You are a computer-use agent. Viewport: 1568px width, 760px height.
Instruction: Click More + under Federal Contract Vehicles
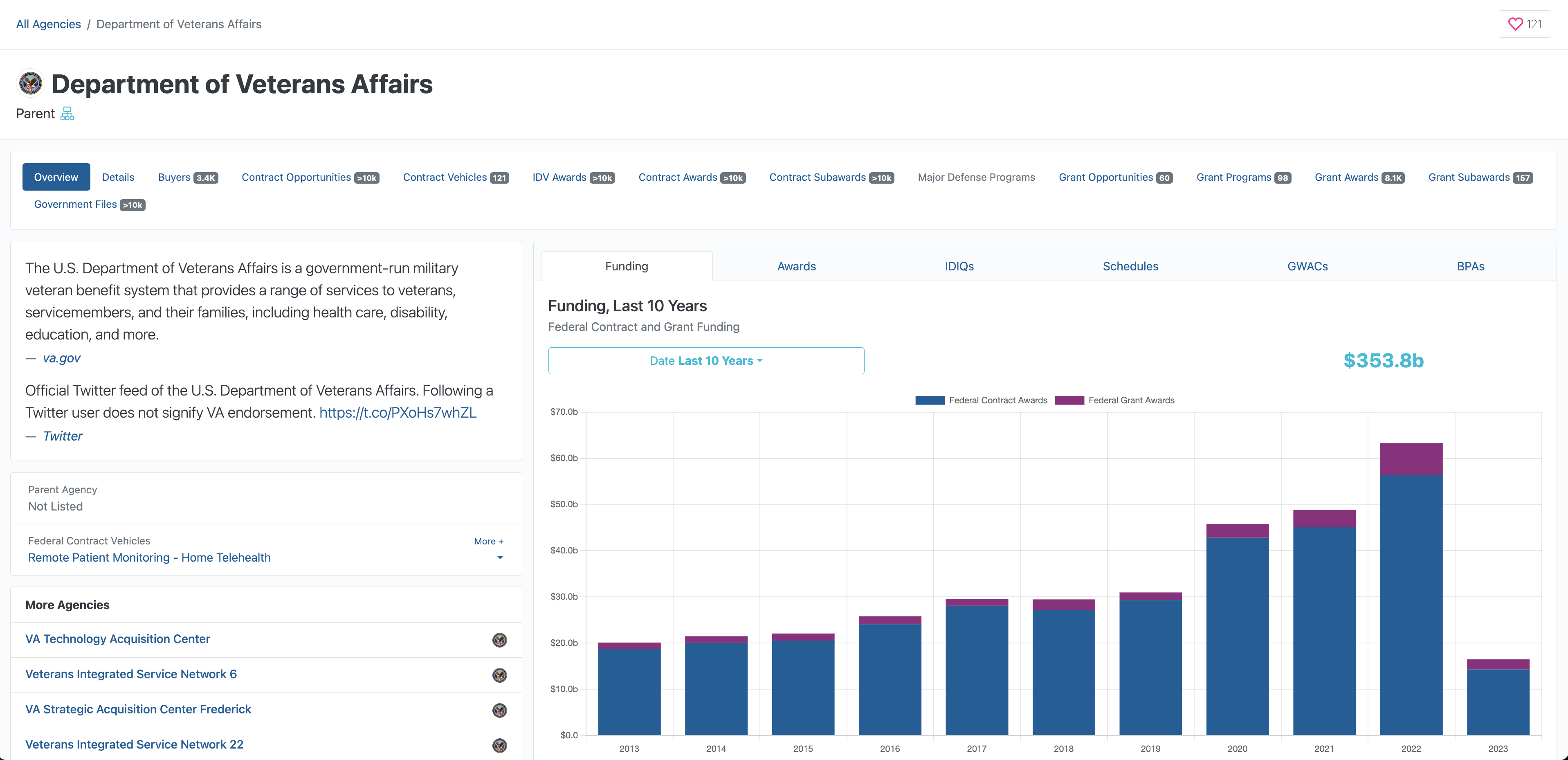click(x=489, y=542)
